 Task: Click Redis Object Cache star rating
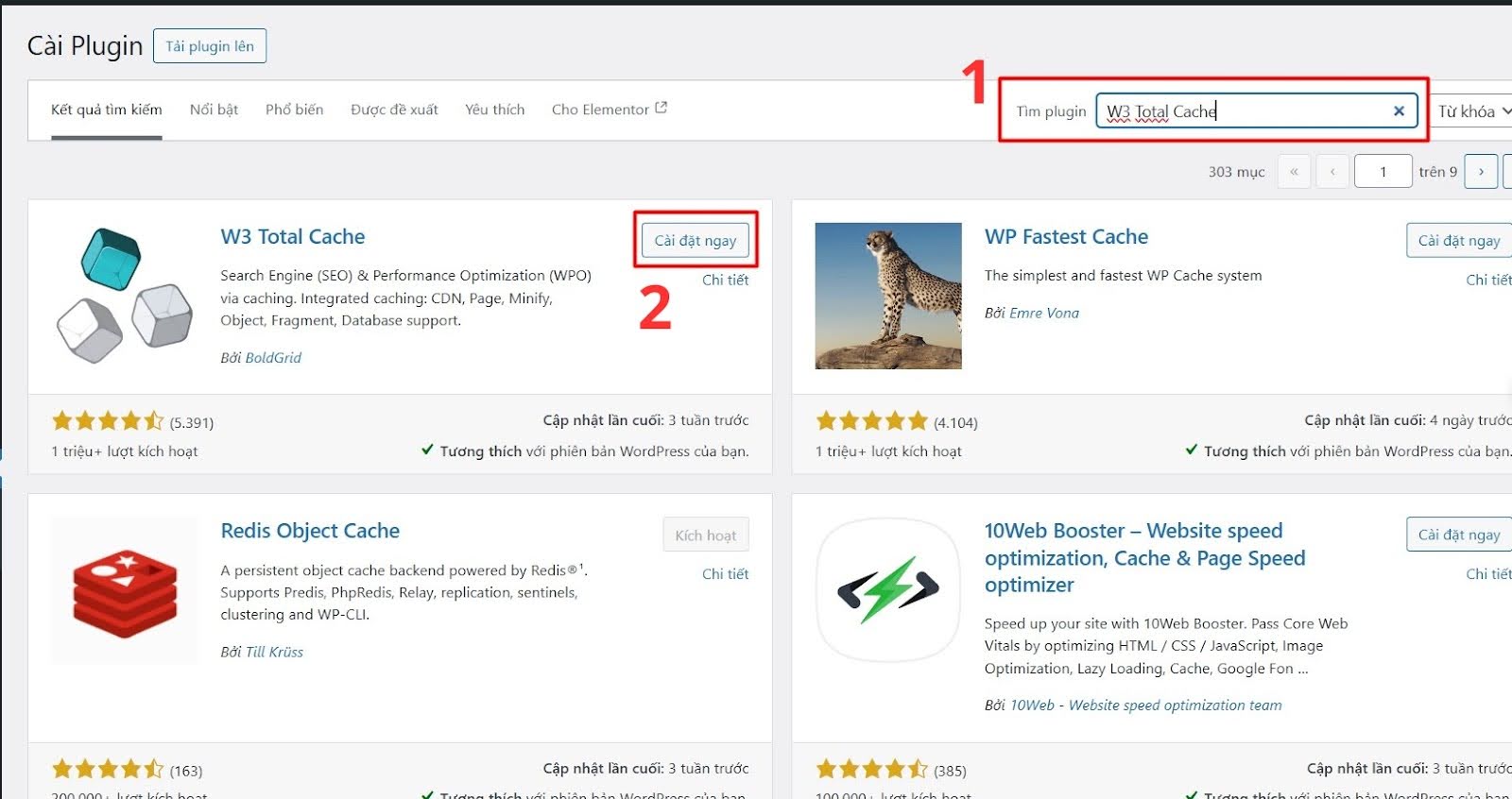tap(108, 770)
